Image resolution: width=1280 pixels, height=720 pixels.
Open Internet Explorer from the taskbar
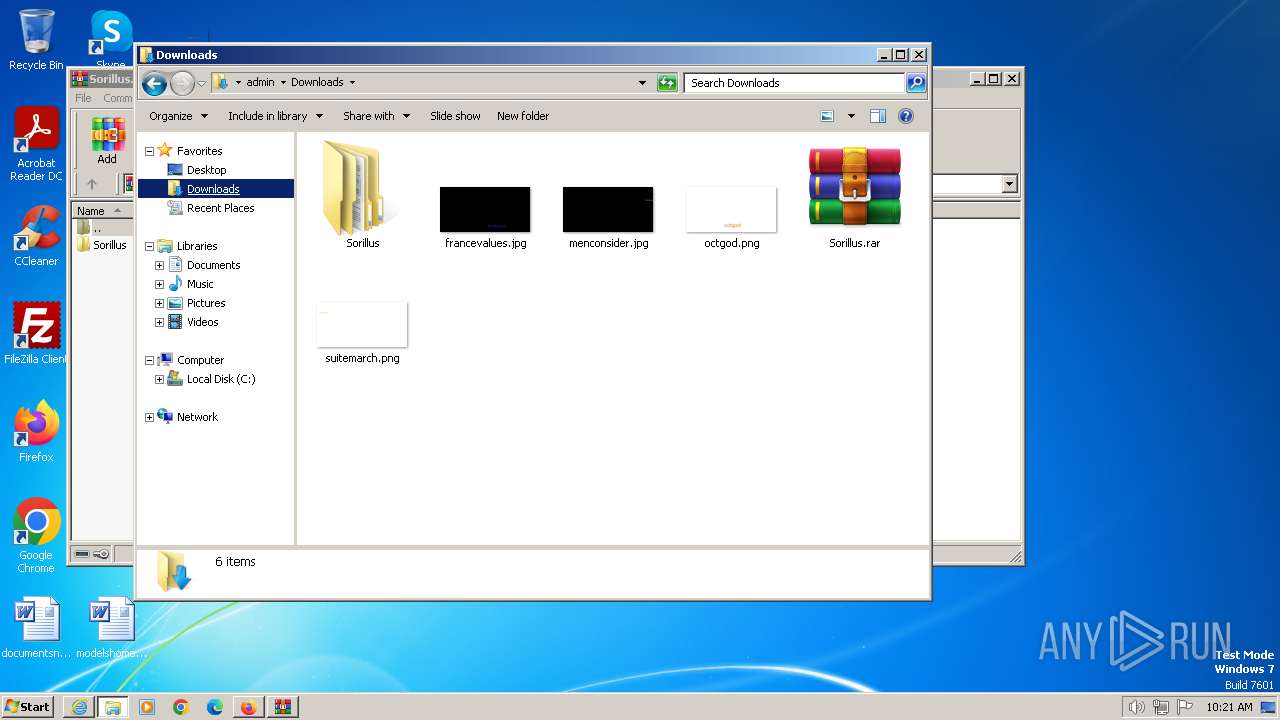79,707
